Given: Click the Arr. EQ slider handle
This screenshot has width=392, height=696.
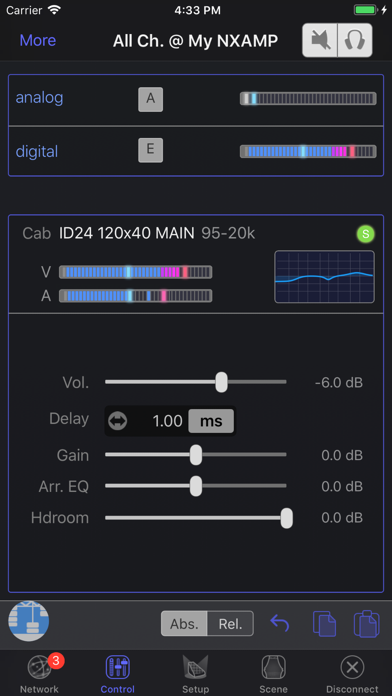Looking at the screenshot, I should pos(196,486).
